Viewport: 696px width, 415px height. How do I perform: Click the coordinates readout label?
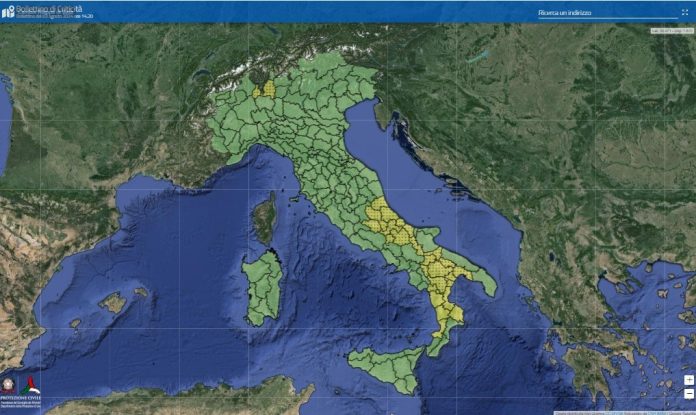tap(672, 31)
